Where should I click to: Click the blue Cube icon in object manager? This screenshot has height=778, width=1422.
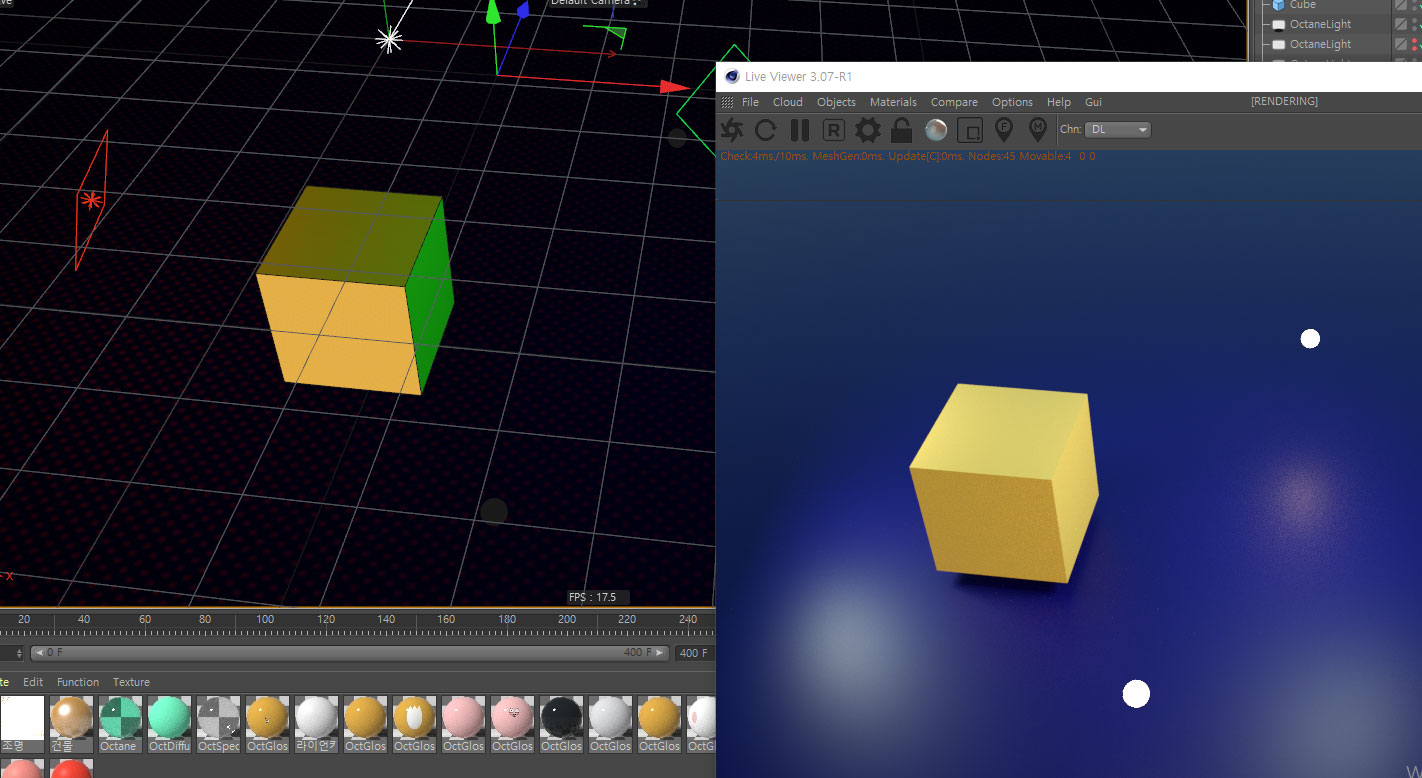point(1278,5)
